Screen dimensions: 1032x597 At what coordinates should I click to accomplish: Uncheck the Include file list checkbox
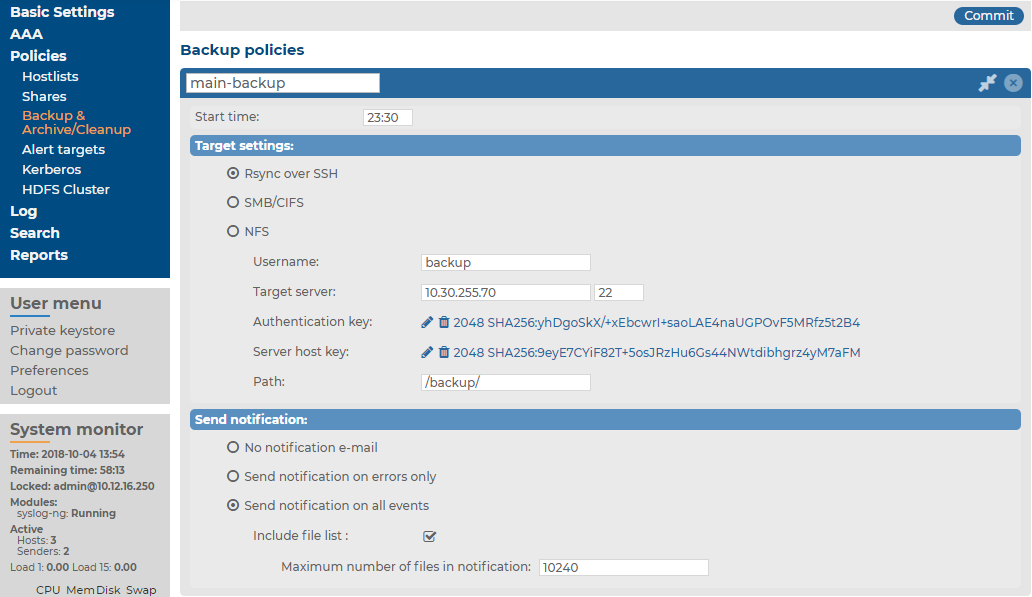click(430, 536)
